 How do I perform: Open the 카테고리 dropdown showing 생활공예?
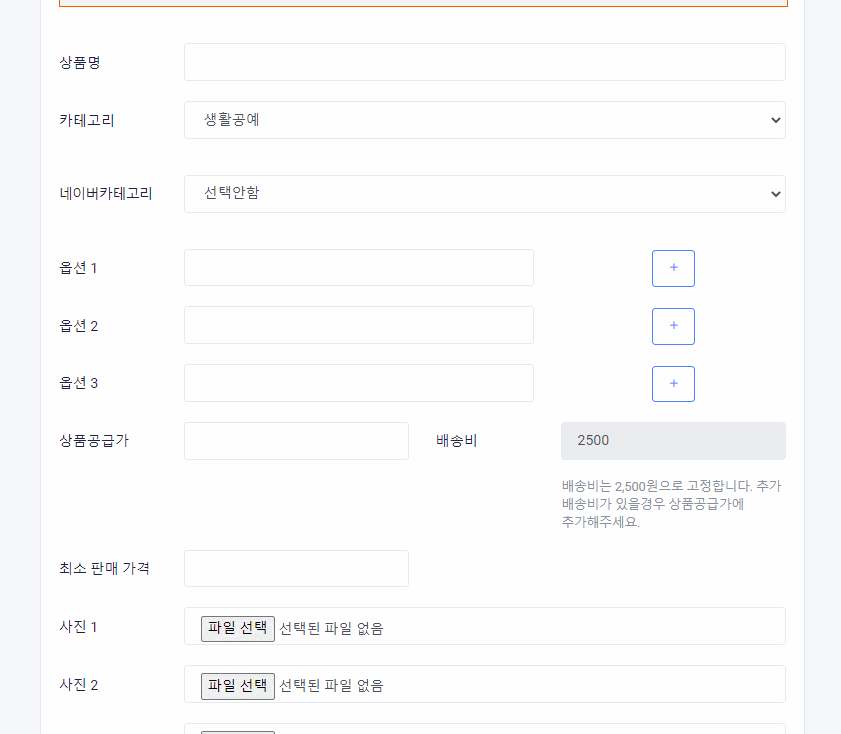[x=484, y=120]
